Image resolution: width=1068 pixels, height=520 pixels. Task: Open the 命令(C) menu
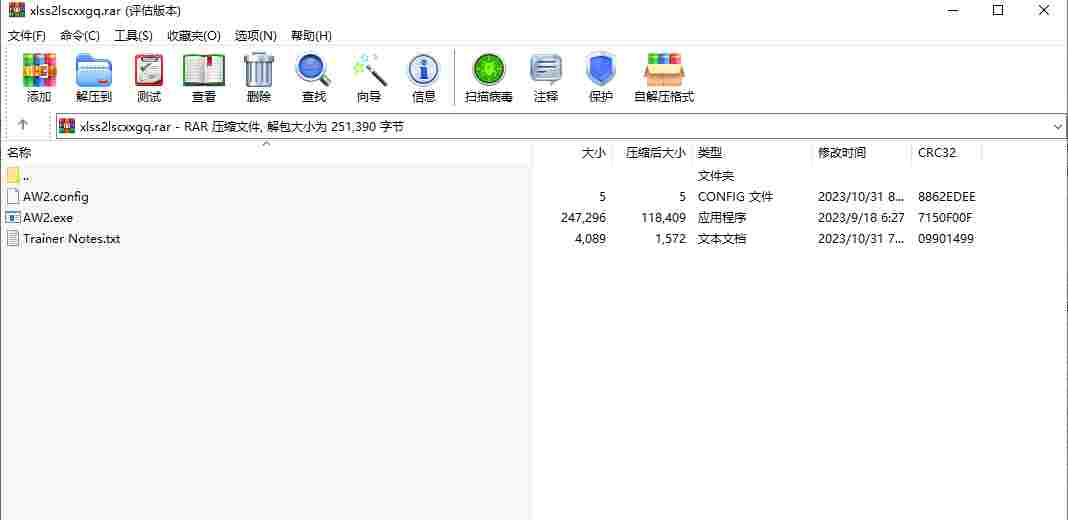point(80,35)
